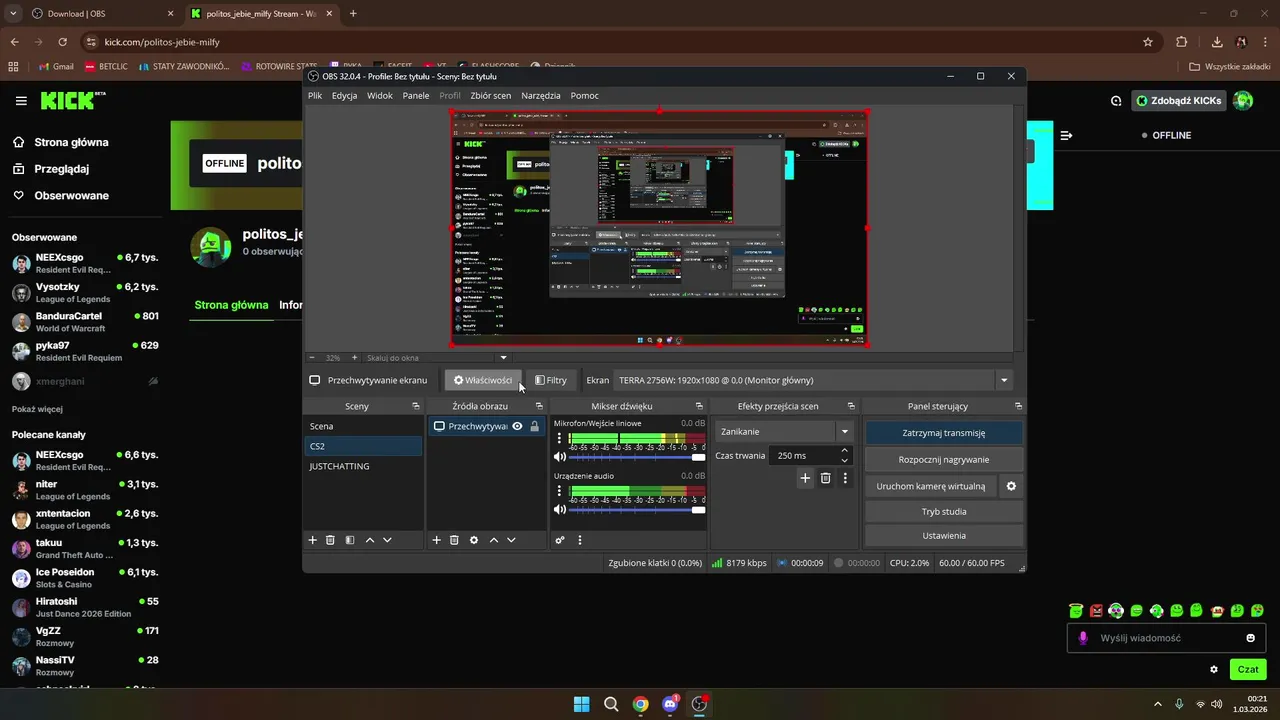The width and height of the screenshot is (1280, 720).
Task: Open Mikrofon/Wejście liniowe channel options dots
Action: (559, 439)
